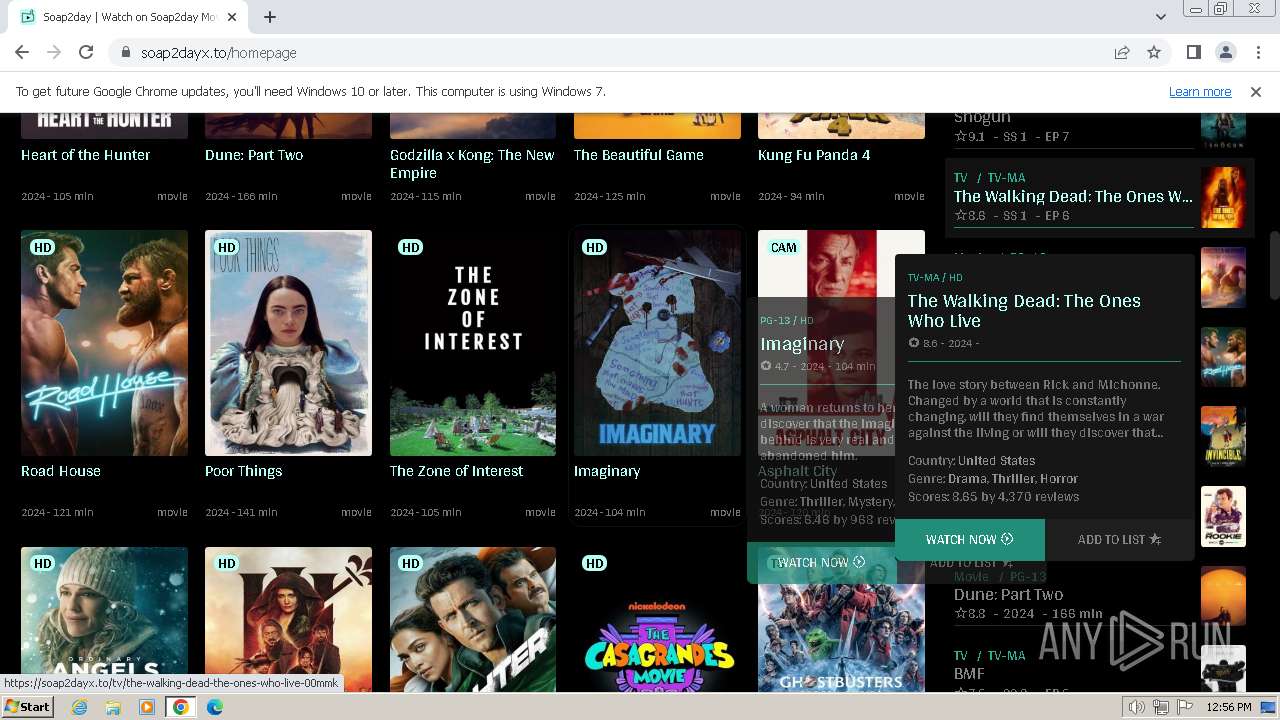Open Windows Media Player taskbar icon
Viewport: 1280px width, 720px height.
(x=147, y=707)
